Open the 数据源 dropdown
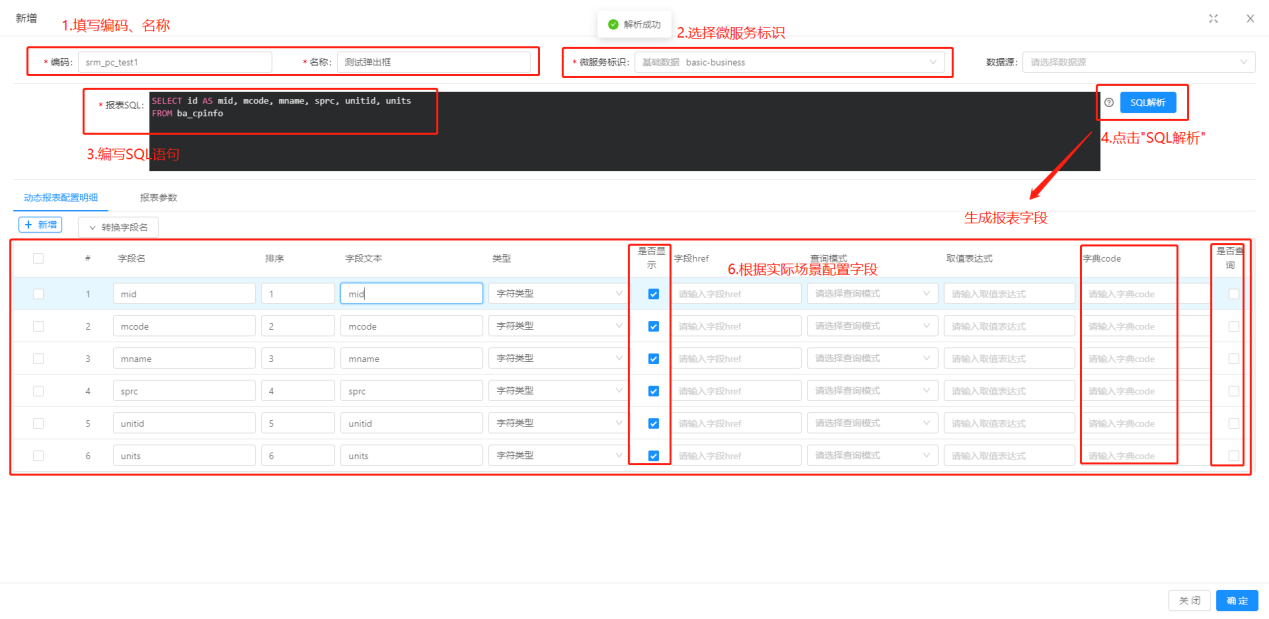 tap(1139, 62)
